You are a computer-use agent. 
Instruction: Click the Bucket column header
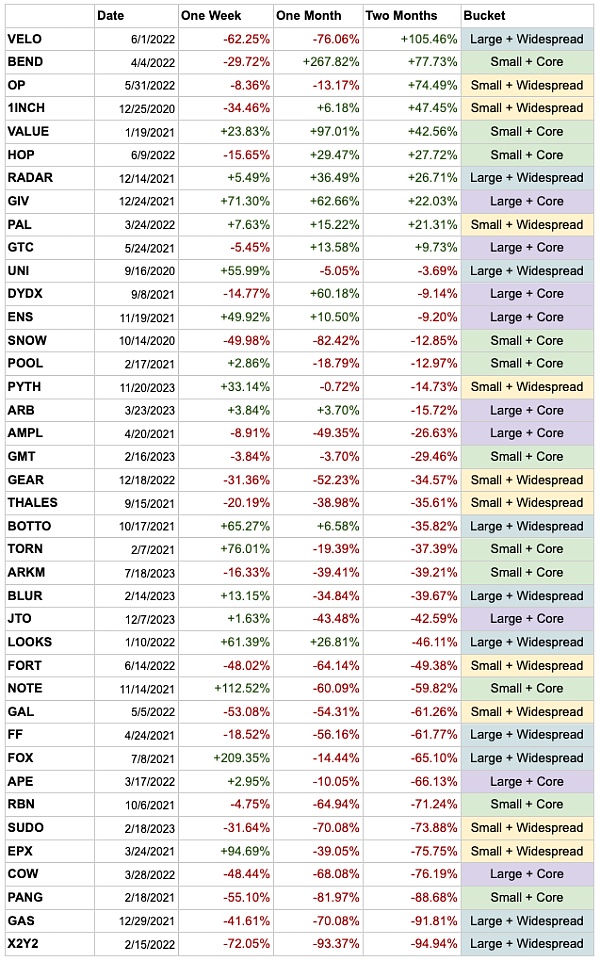484,15
